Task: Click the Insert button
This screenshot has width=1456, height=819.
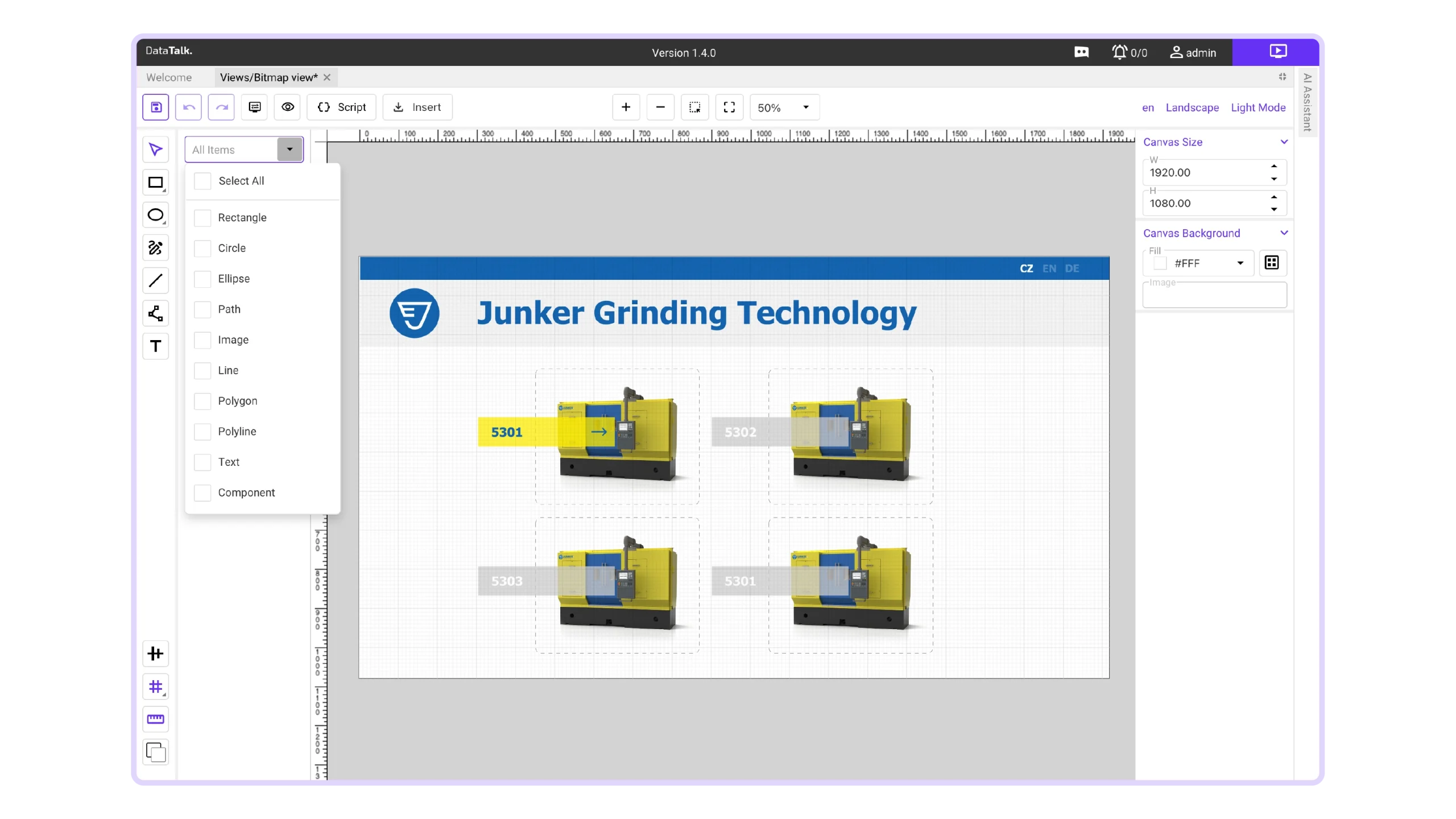Action: coord(417,107)
